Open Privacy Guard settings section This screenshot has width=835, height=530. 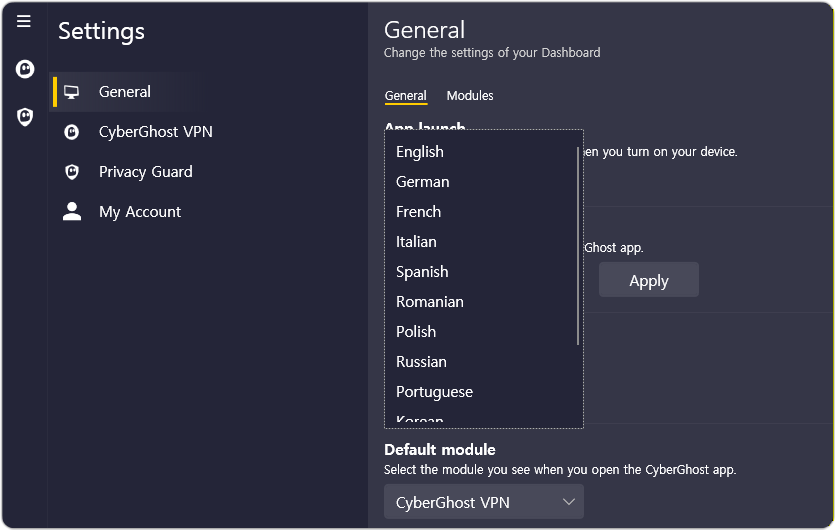click(208, 172)
